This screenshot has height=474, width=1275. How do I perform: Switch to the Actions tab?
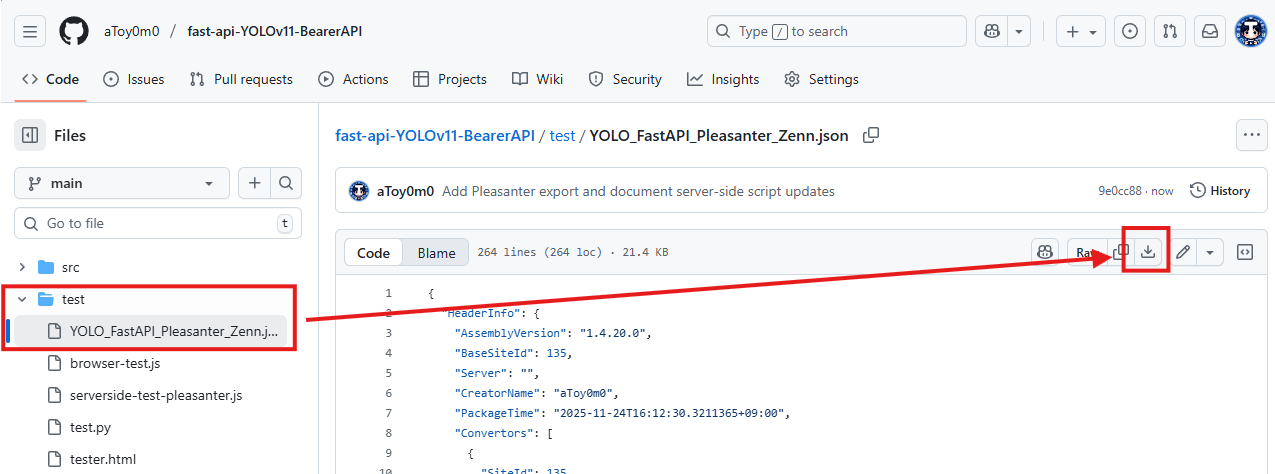pyautogui.click(x=353, y=79)
